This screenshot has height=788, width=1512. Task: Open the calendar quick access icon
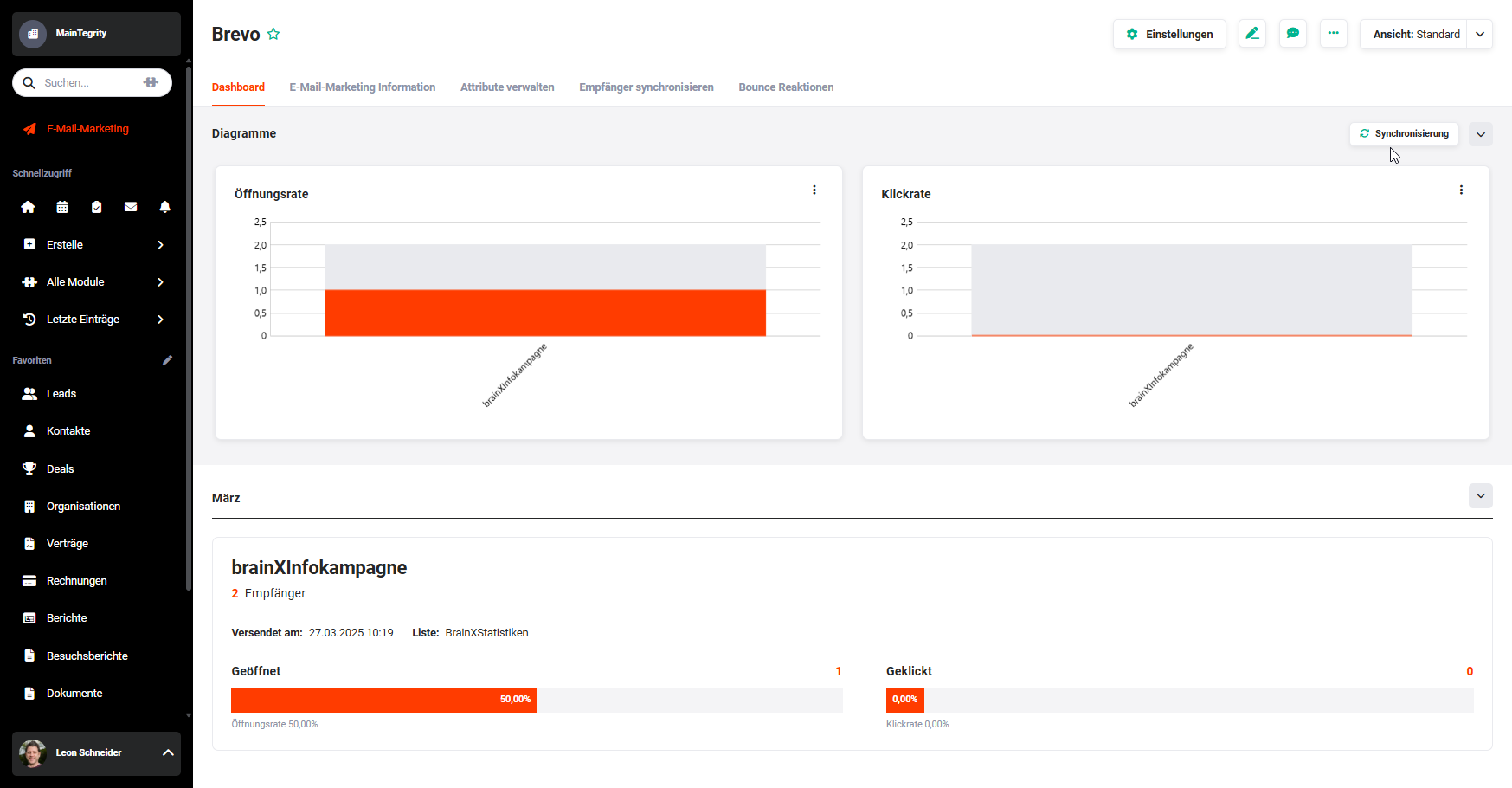pyautogui.click(x=62, y=207)
